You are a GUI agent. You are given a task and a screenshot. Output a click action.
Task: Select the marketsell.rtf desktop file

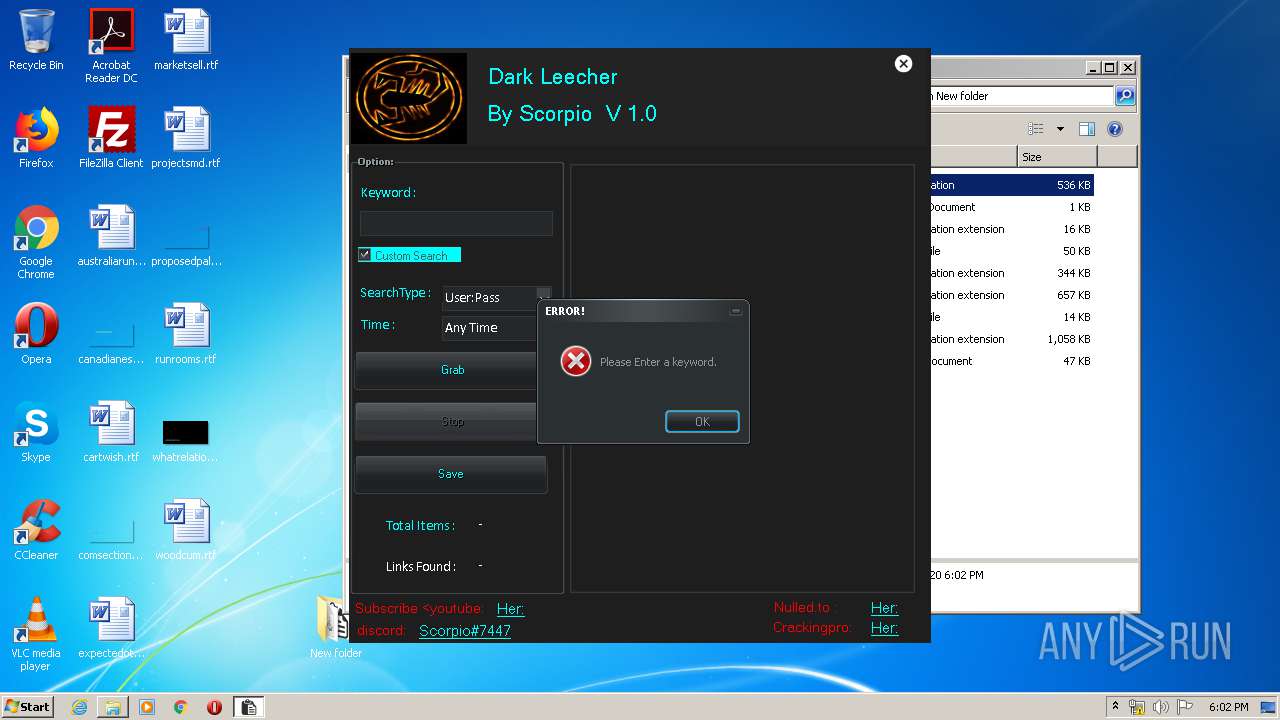point(186,41)
